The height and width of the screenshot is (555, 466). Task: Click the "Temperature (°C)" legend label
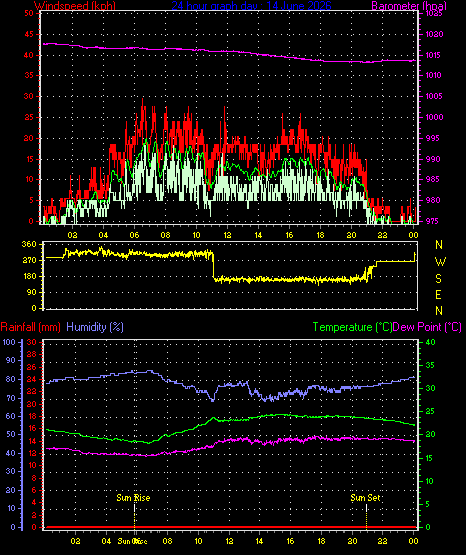coord(352,327)
